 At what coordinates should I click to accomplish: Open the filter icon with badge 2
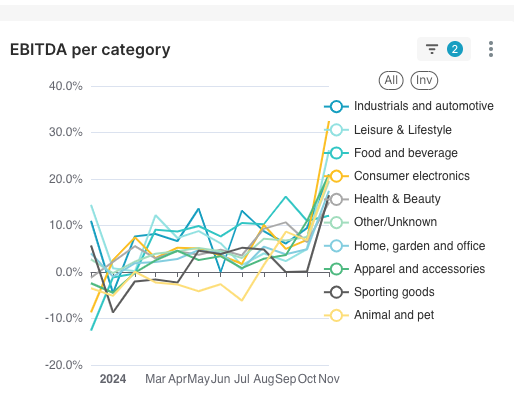tap(444, 49)
